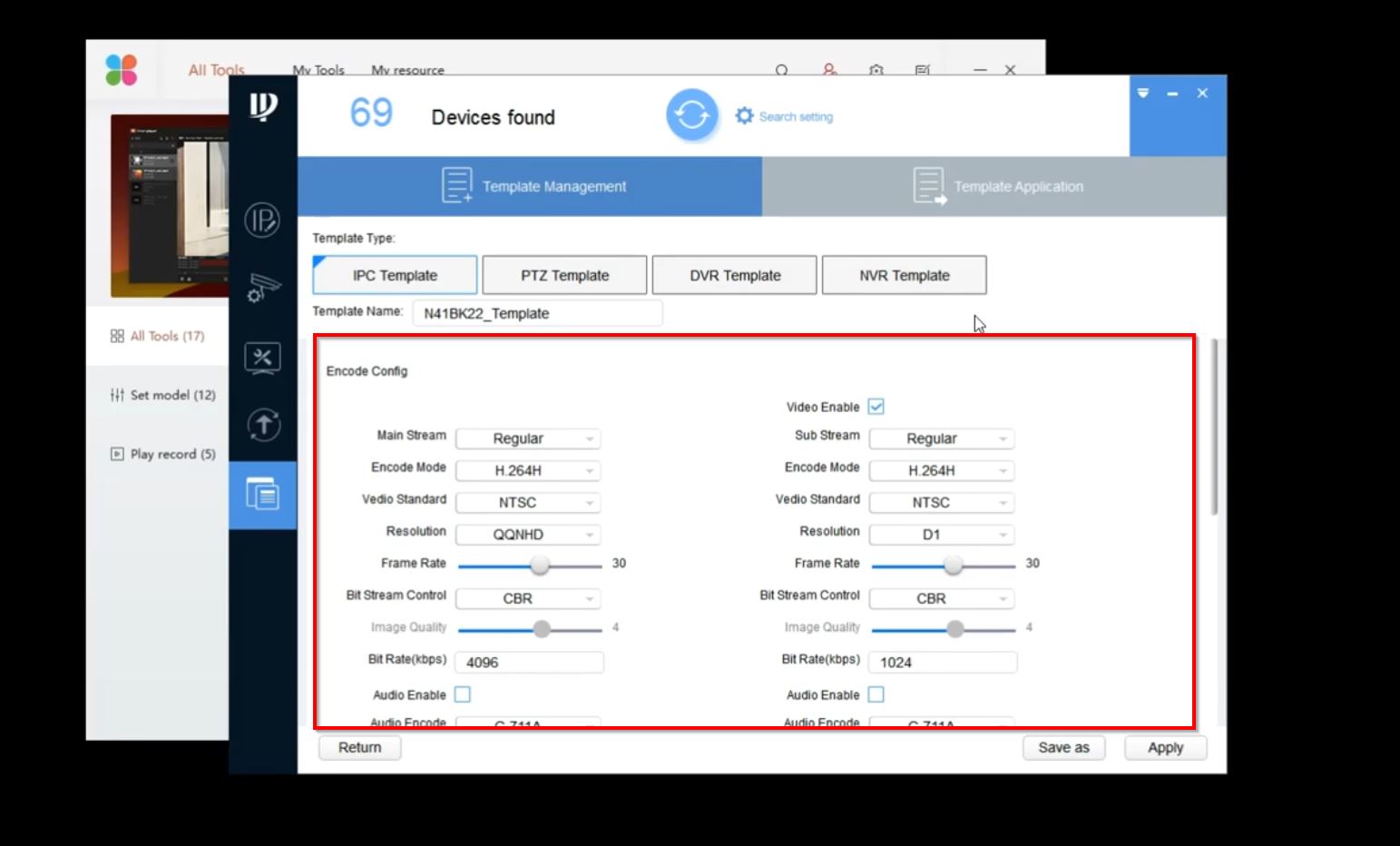The image size is (1400, 846).
Task: Click the Return button
Action: [x=360, y=747]
